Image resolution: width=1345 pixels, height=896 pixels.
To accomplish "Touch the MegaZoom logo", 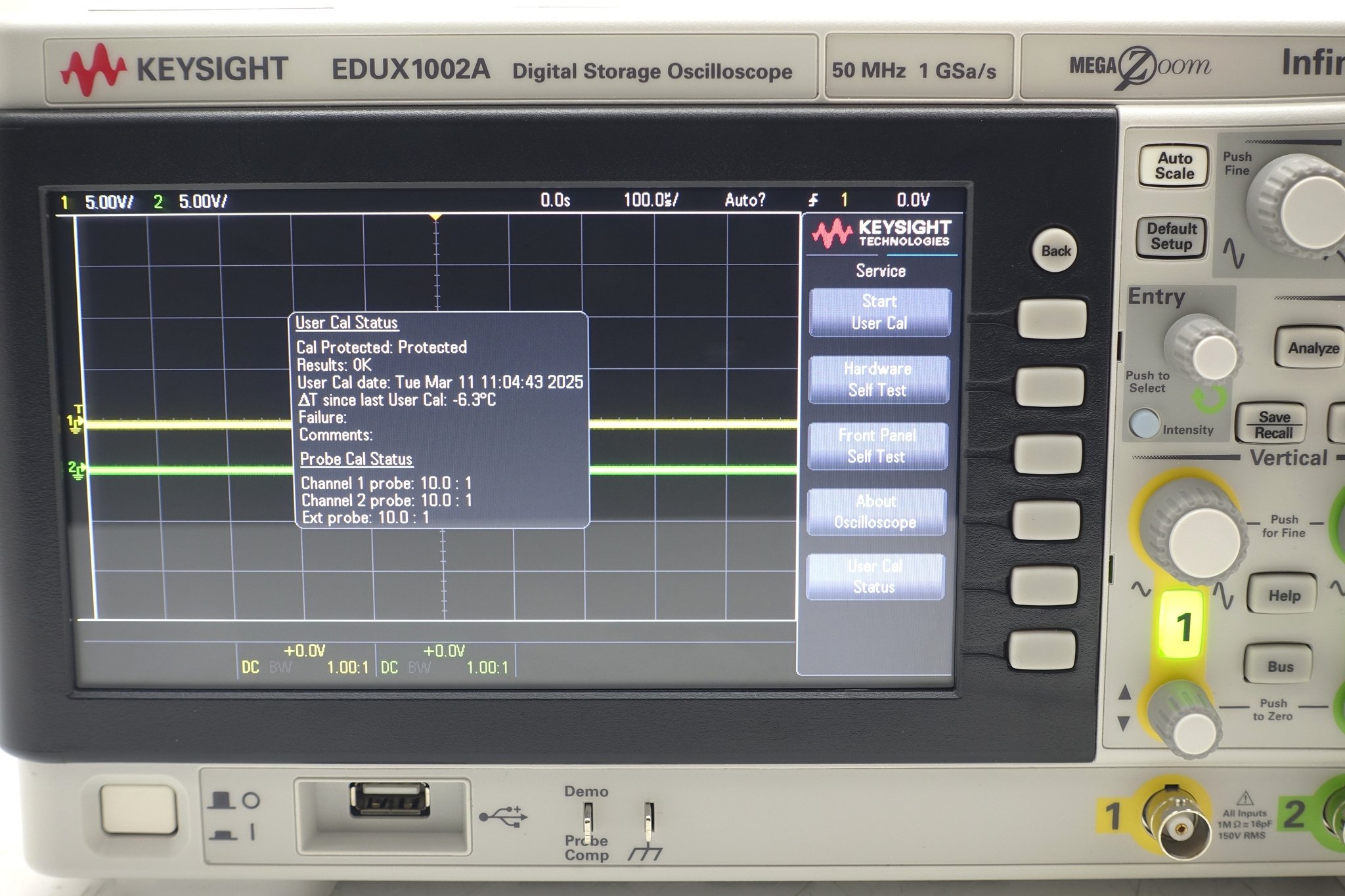I will coord(1140,66).
